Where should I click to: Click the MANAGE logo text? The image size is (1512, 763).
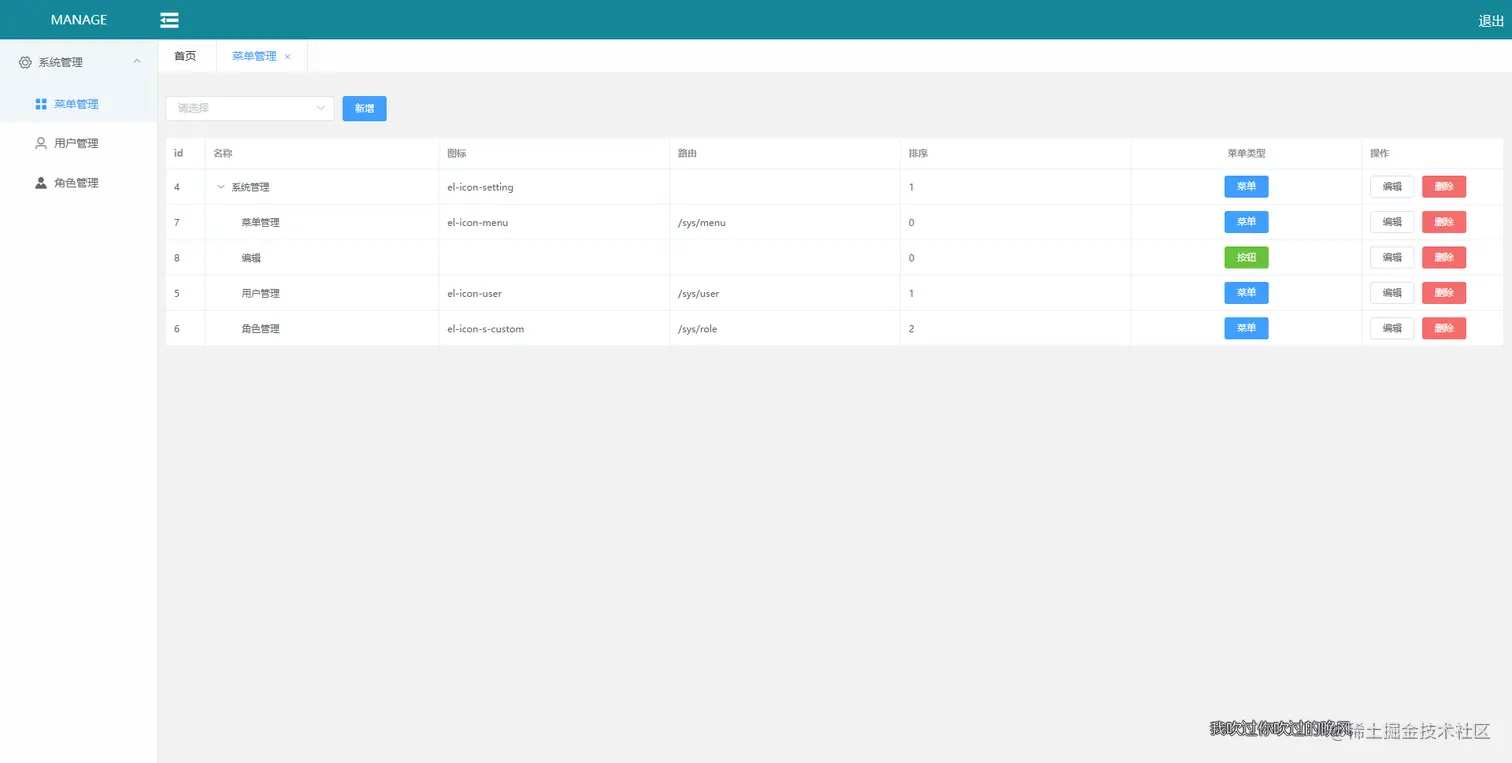click(79, 20)
